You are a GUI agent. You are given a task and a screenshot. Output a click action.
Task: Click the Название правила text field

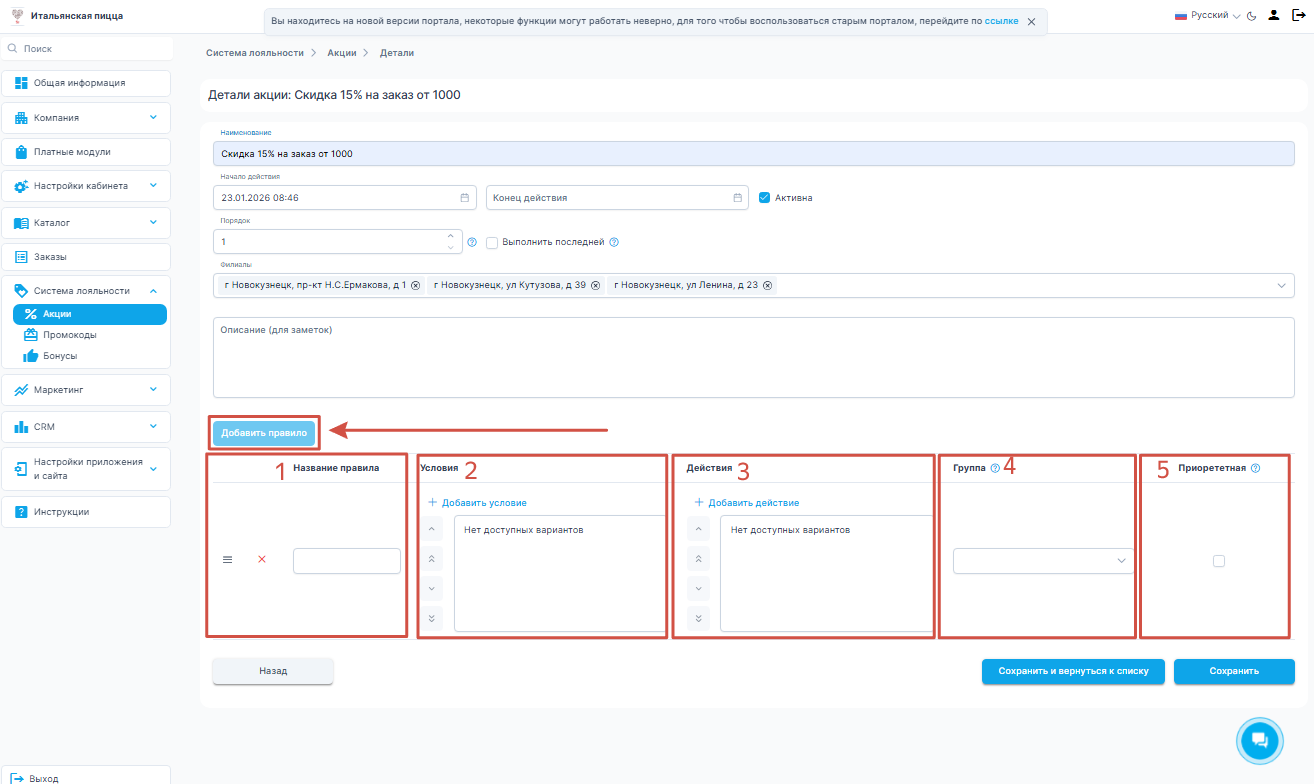pyautogui.click(x=346, y=561)
